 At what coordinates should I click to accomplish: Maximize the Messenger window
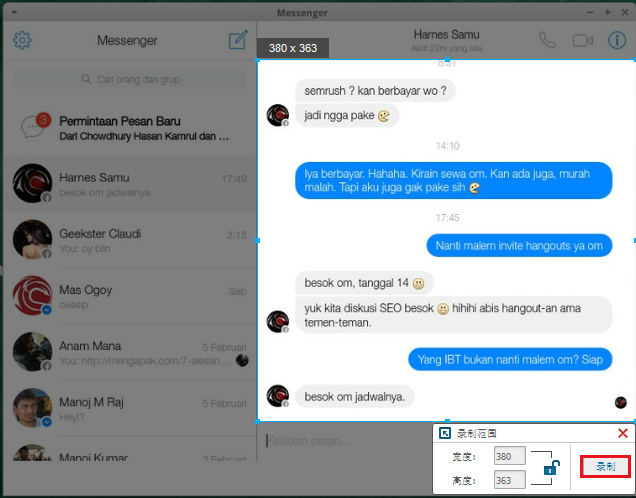click(x=608, y=13)
